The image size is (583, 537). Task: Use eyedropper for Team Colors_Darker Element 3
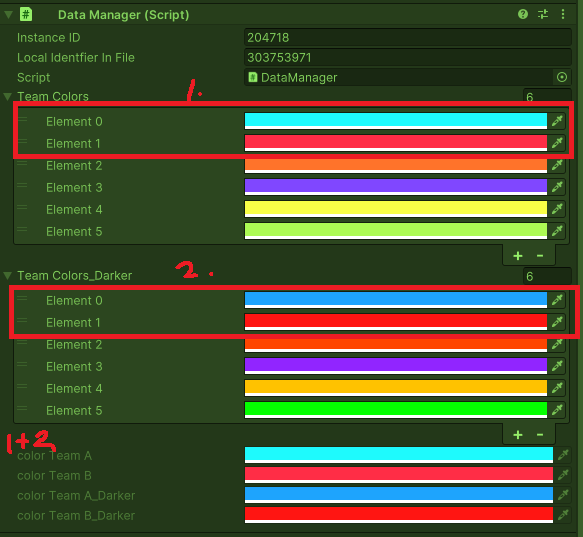[557, 366]
